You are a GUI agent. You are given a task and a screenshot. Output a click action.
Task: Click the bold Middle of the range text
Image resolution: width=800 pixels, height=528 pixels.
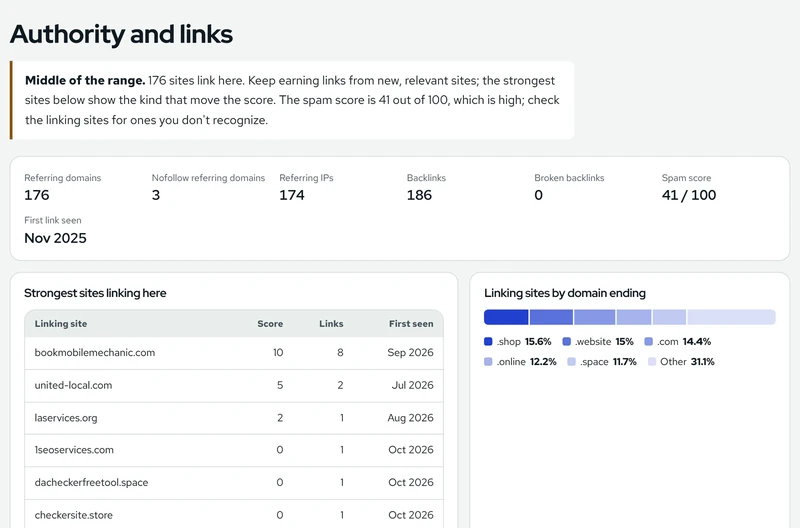coord(85,81)
